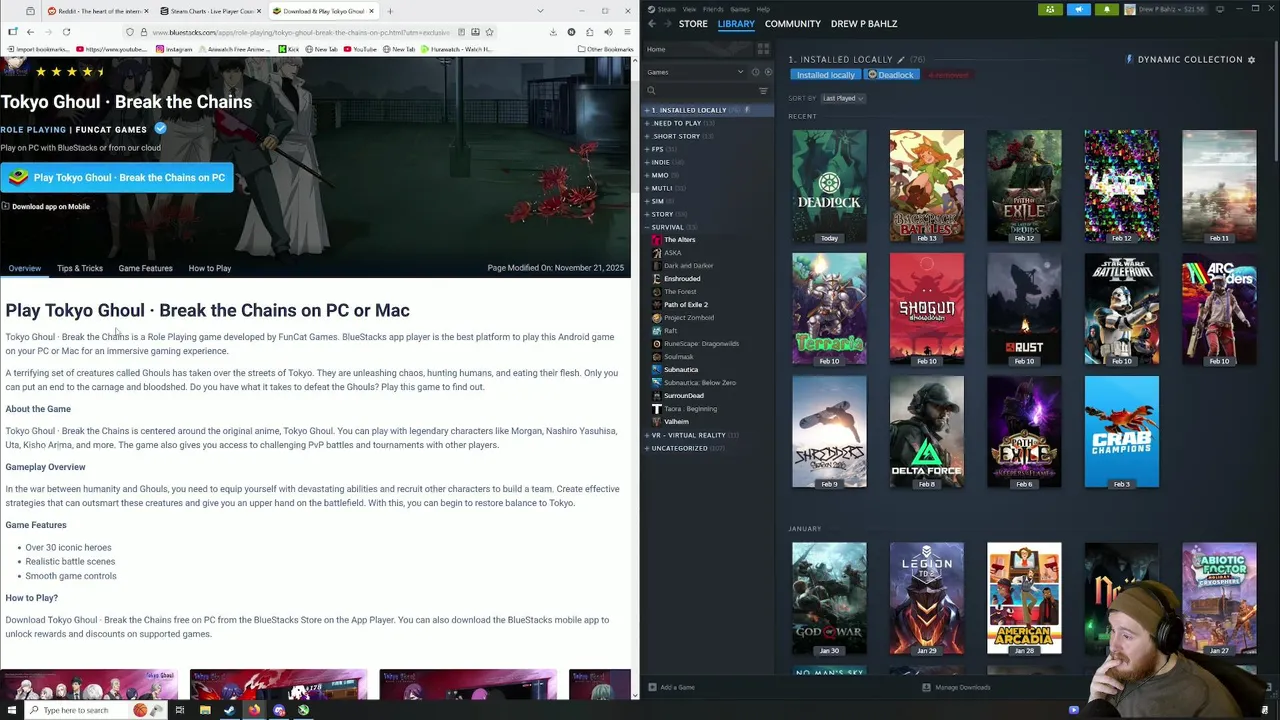Open browser downloads icon
1280x720 pixels.
[x=553, y=32]
